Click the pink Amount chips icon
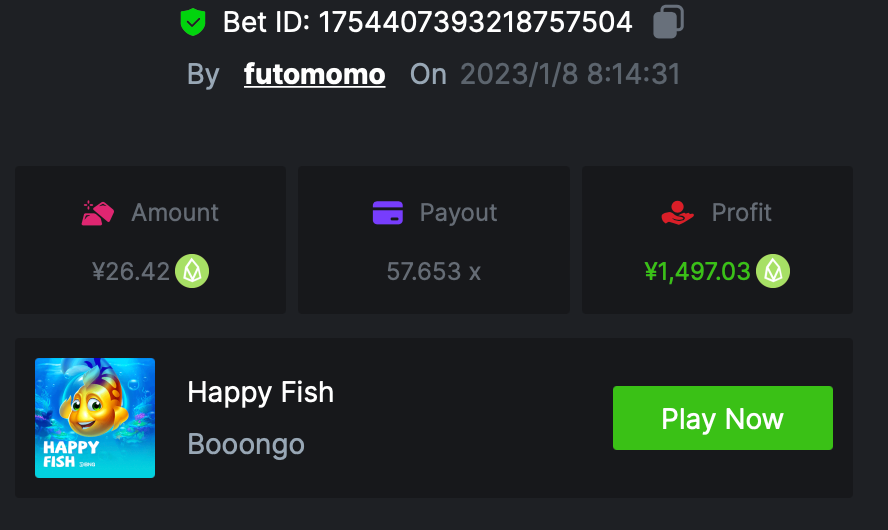This screenshot has width=888, height=530. tap(98, 213)
